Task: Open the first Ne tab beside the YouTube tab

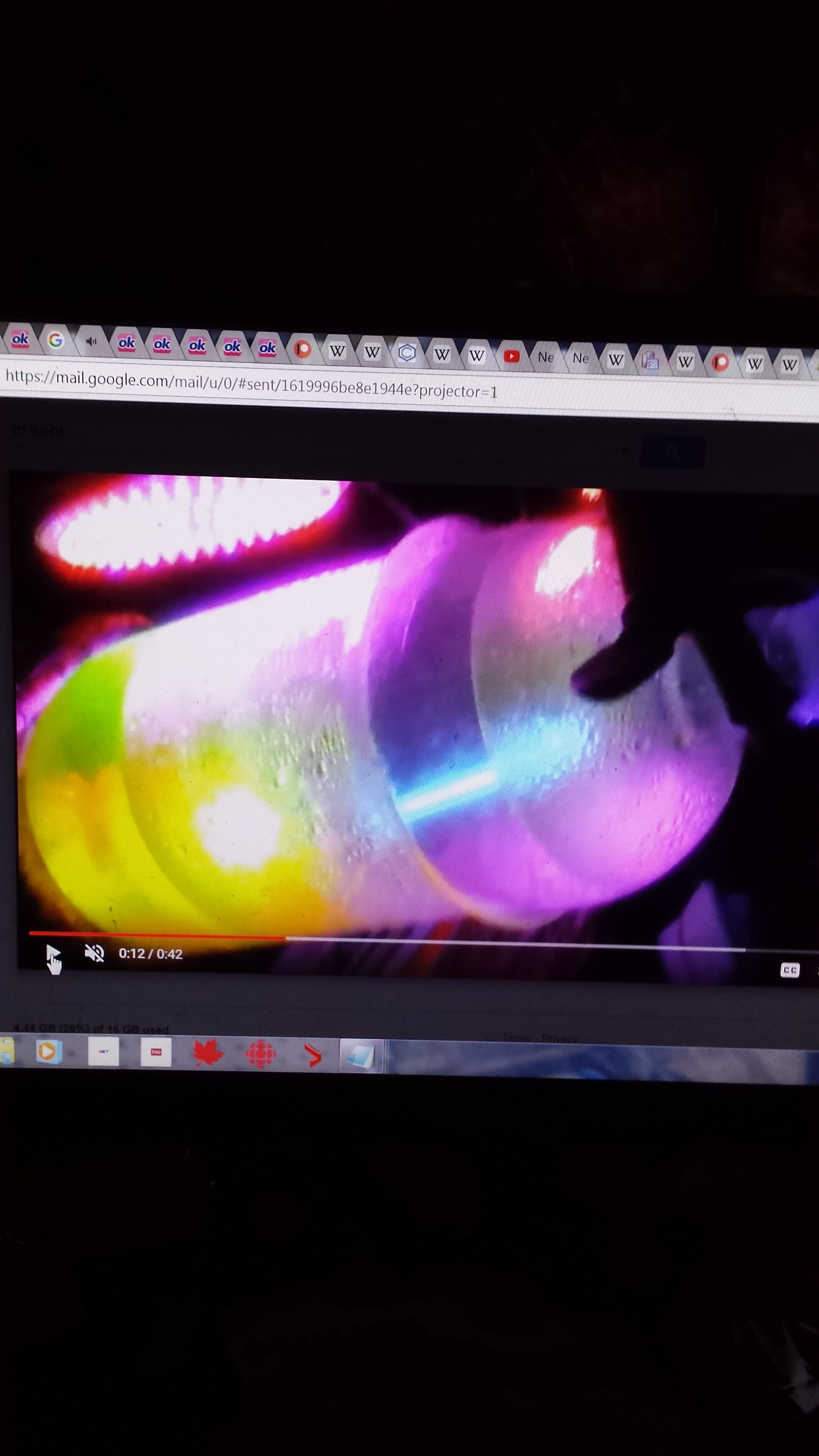Action: 546,357
